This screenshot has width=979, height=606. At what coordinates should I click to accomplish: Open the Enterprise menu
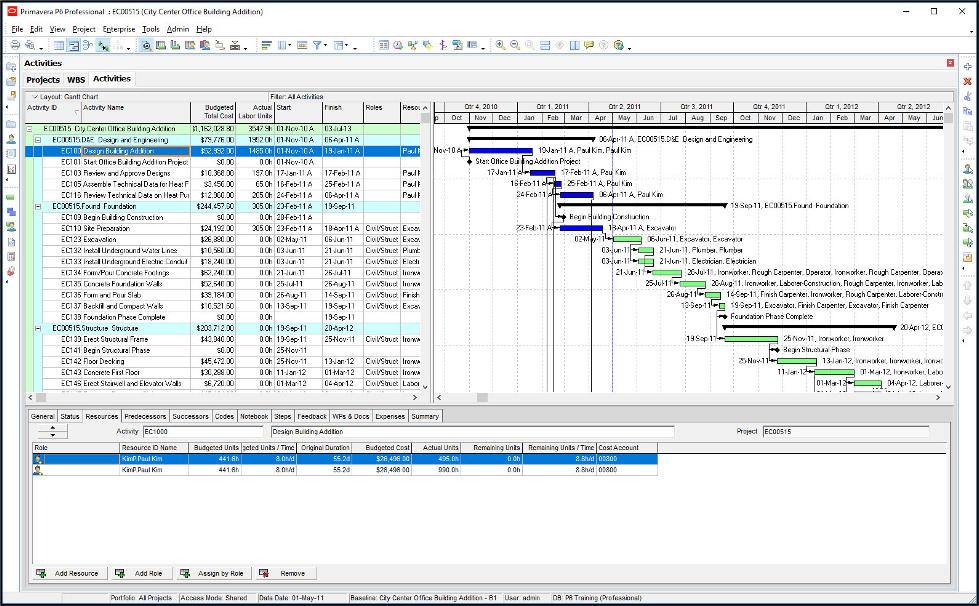(x=118, y=30)
